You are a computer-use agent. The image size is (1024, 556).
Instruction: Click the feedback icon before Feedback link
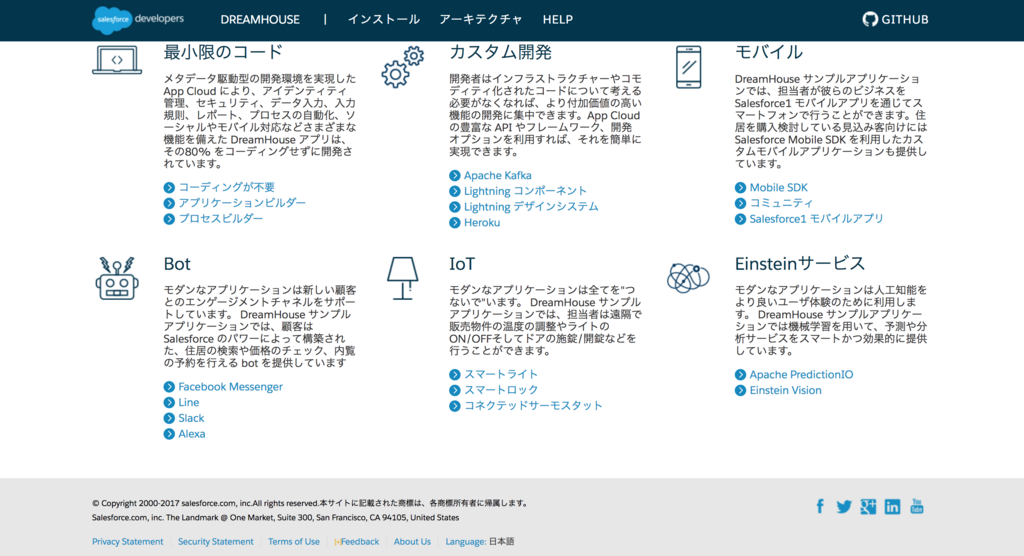(337, 542)
